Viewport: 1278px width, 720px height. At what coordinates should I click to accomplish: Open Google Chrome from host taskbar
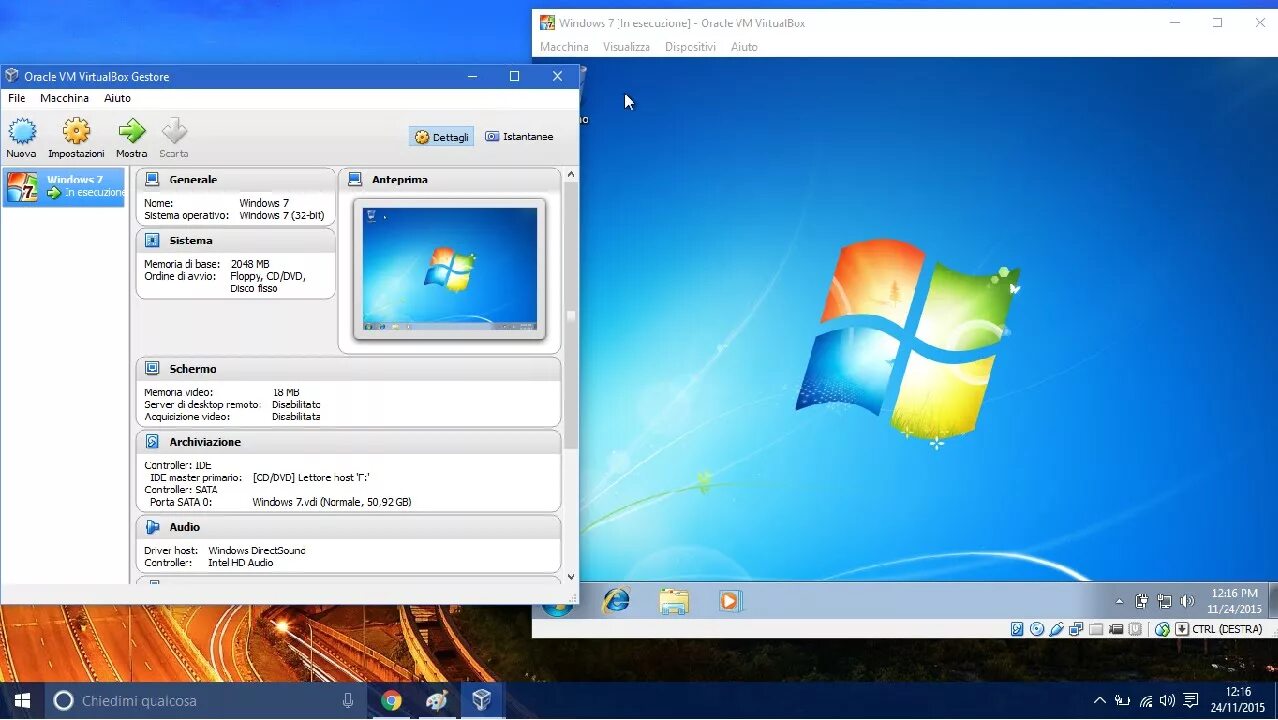391,701
